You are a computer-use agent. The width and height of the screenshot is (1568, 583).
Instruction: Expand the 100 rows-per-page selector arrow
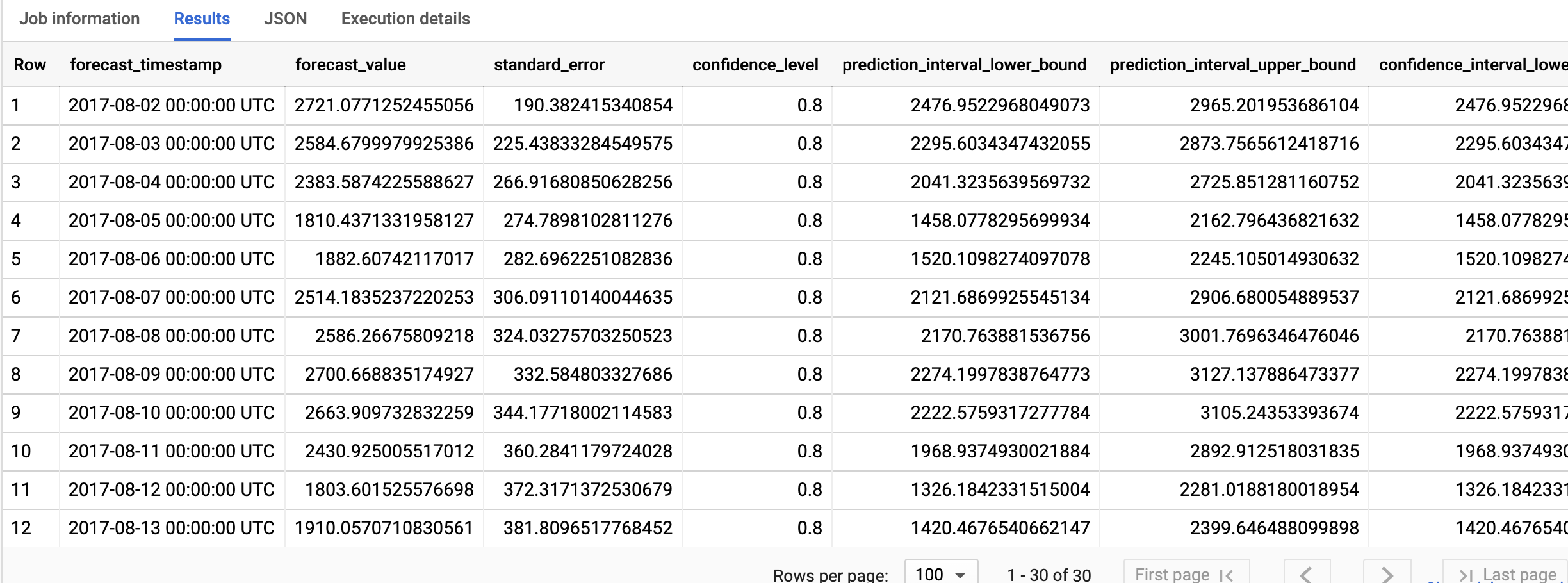tap(958, 572)
